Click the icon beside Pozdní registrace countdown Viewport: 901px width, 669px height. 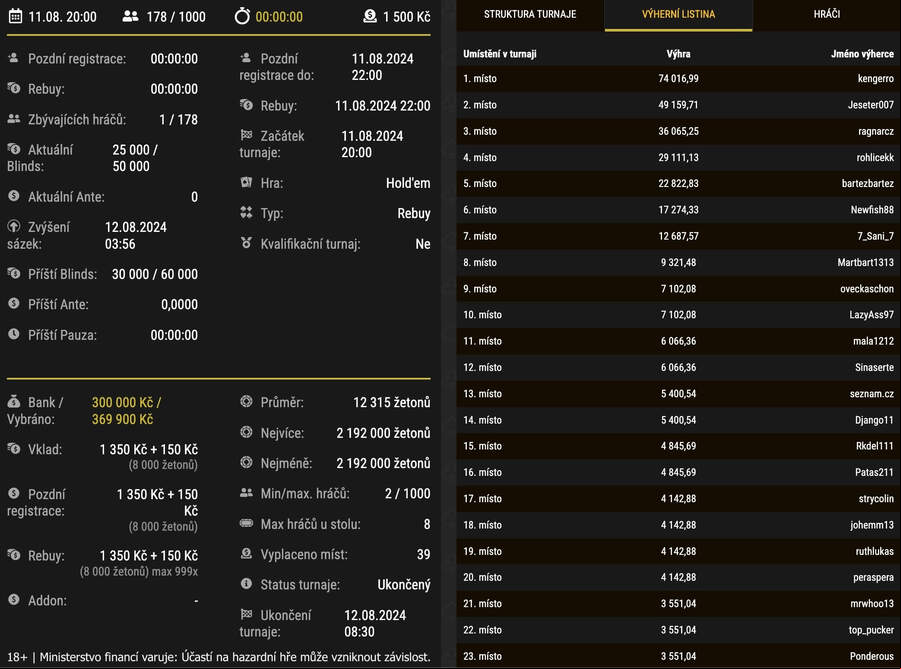[14, 58]
